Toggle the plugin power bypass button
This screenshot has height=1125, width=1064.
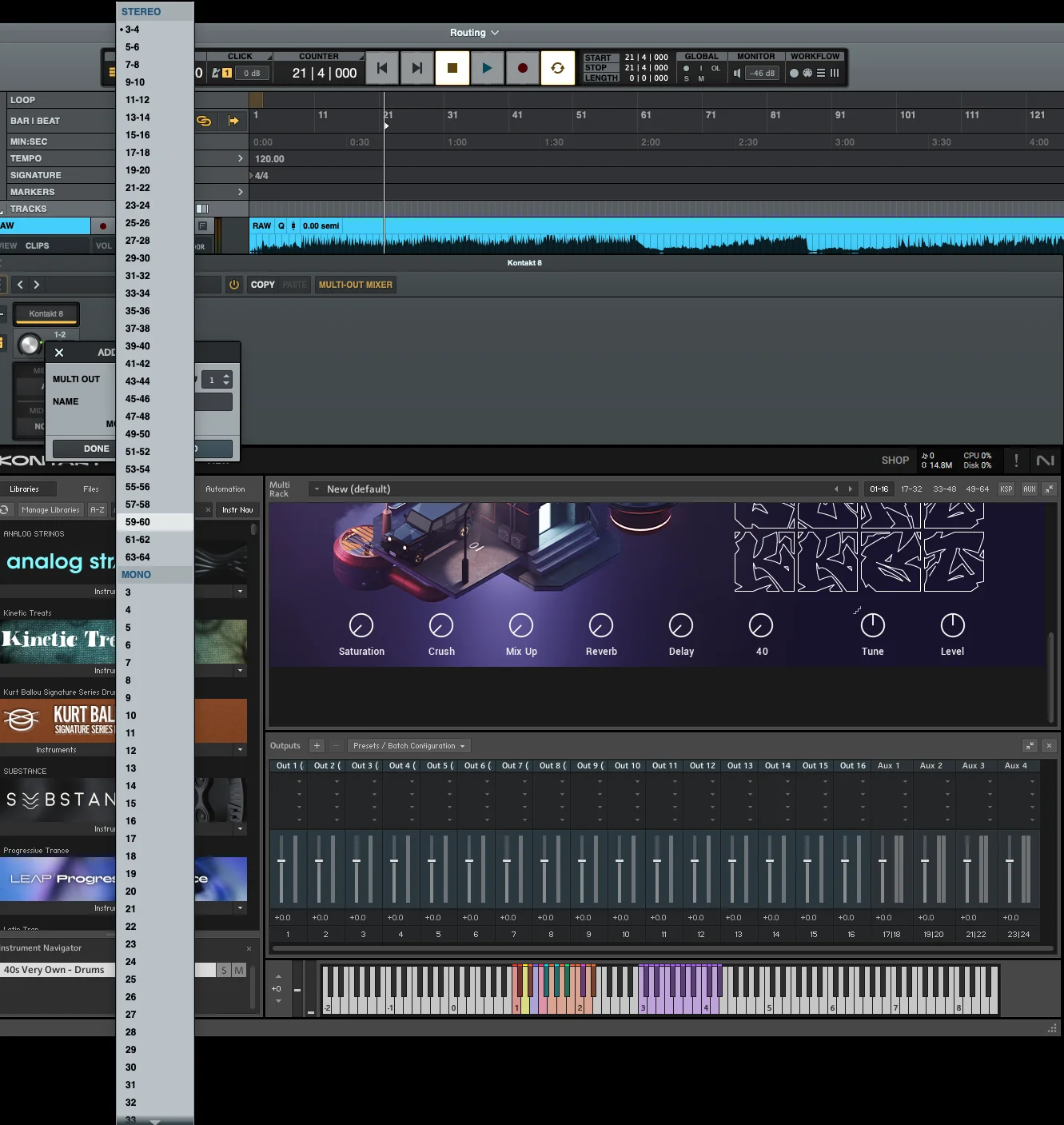click(234, 285)
